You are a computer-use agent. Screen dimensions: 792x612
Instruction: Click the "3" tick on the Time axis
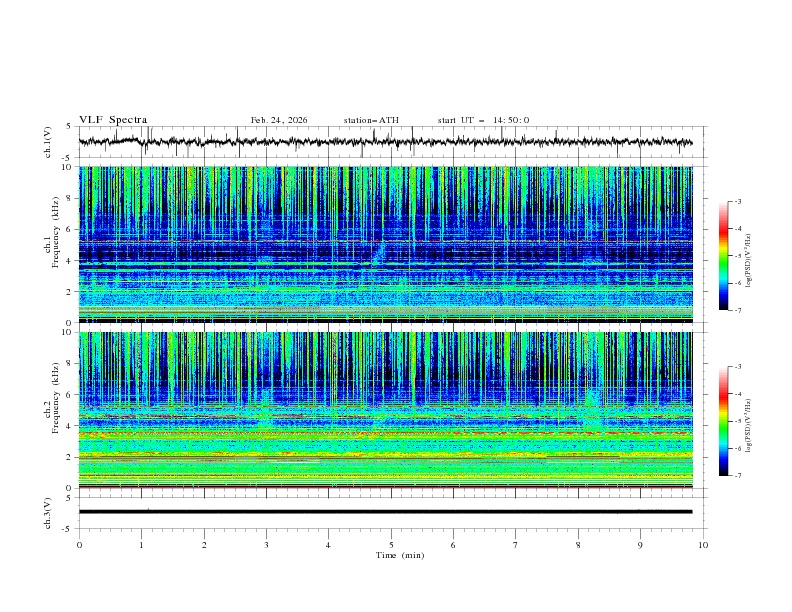(266, 545)
